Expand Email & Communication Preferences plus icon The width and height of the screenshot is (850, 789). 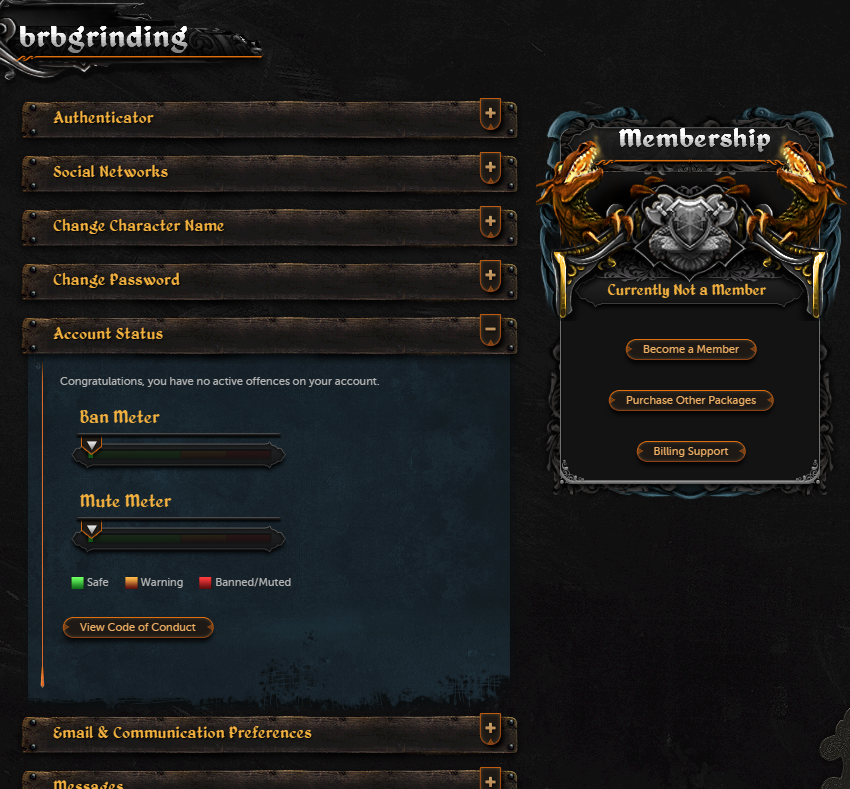pos(490,728)
